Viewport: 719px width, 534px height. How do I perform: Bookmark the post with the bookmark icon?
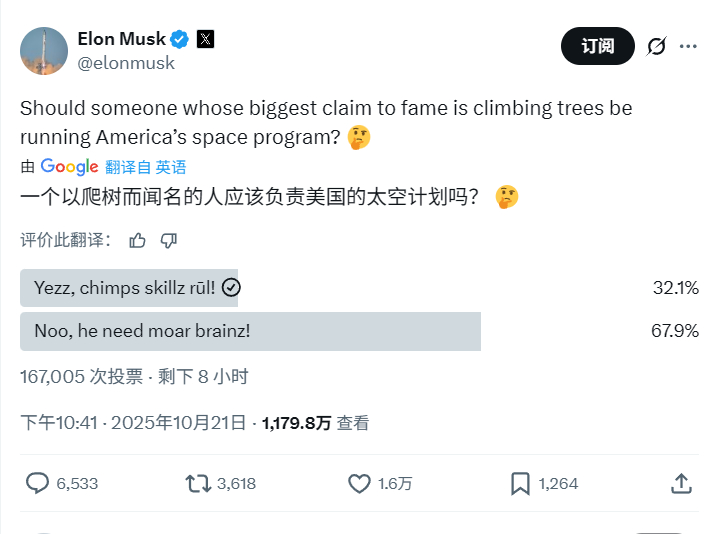click(x=520, y=484)
